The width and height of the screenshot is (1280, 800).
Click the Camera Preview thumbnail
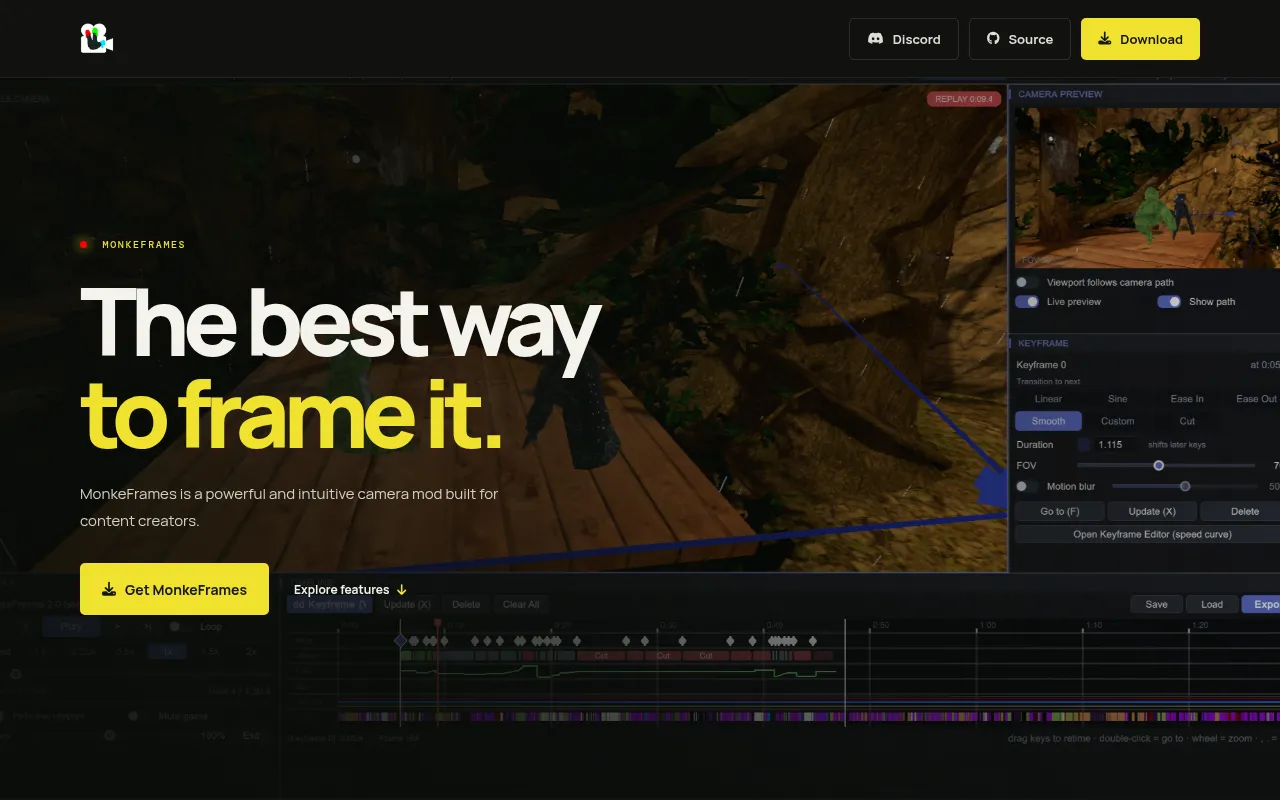coord(1147,187)
